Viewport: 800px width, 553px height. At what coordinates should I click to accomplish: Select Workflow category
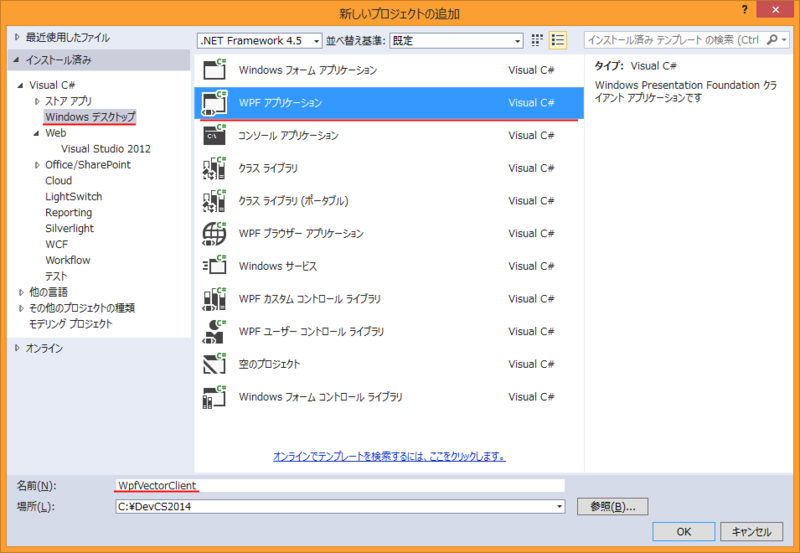(68, 260)
